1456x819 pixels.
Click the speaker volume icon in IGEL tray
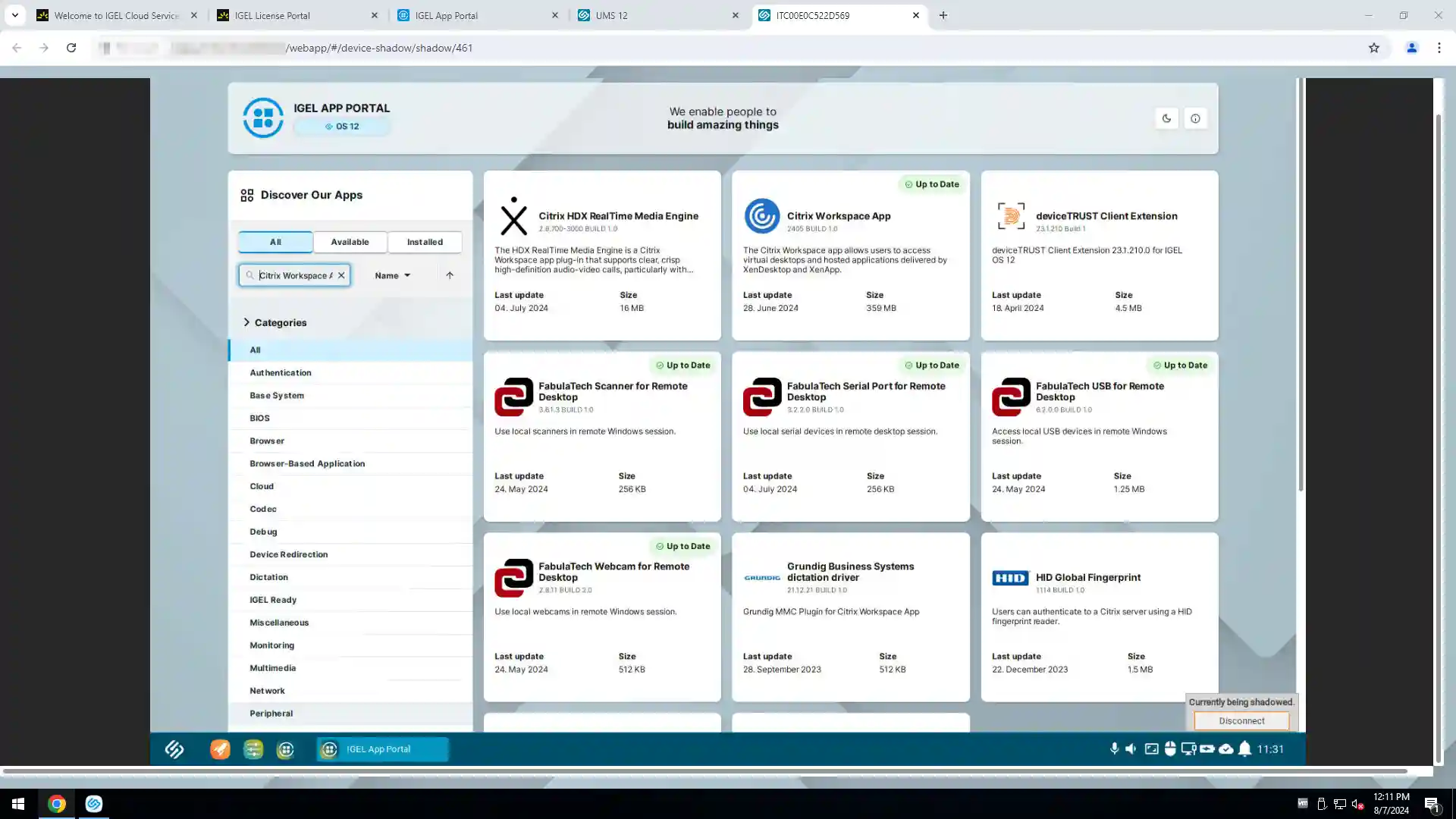pyautogui.click(x=1131, y=748)
